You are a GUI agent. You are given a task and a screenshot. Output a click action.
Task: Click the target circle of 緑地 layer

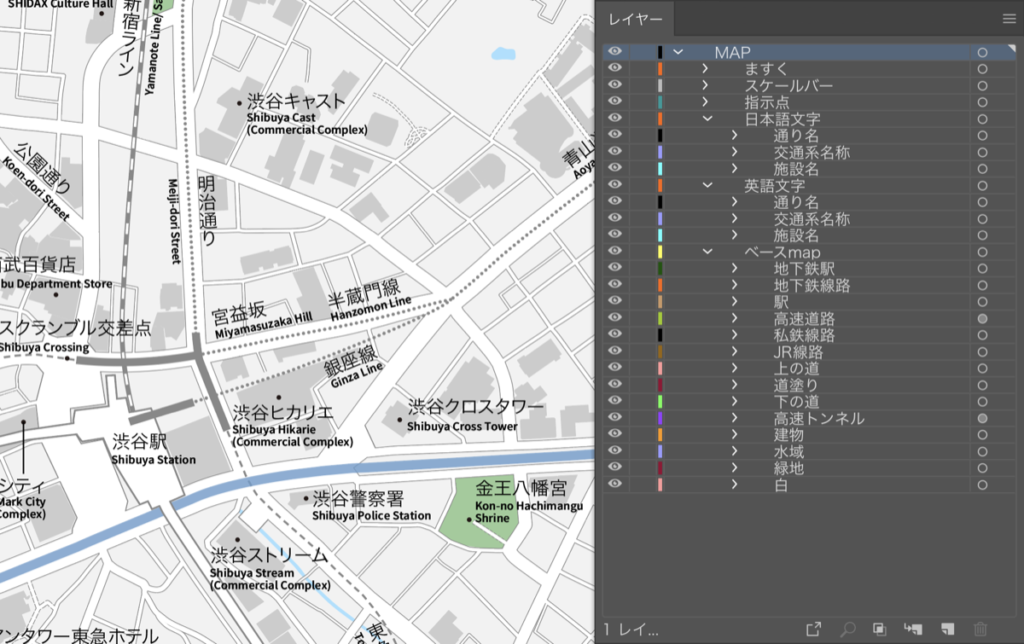pos(982,468)
